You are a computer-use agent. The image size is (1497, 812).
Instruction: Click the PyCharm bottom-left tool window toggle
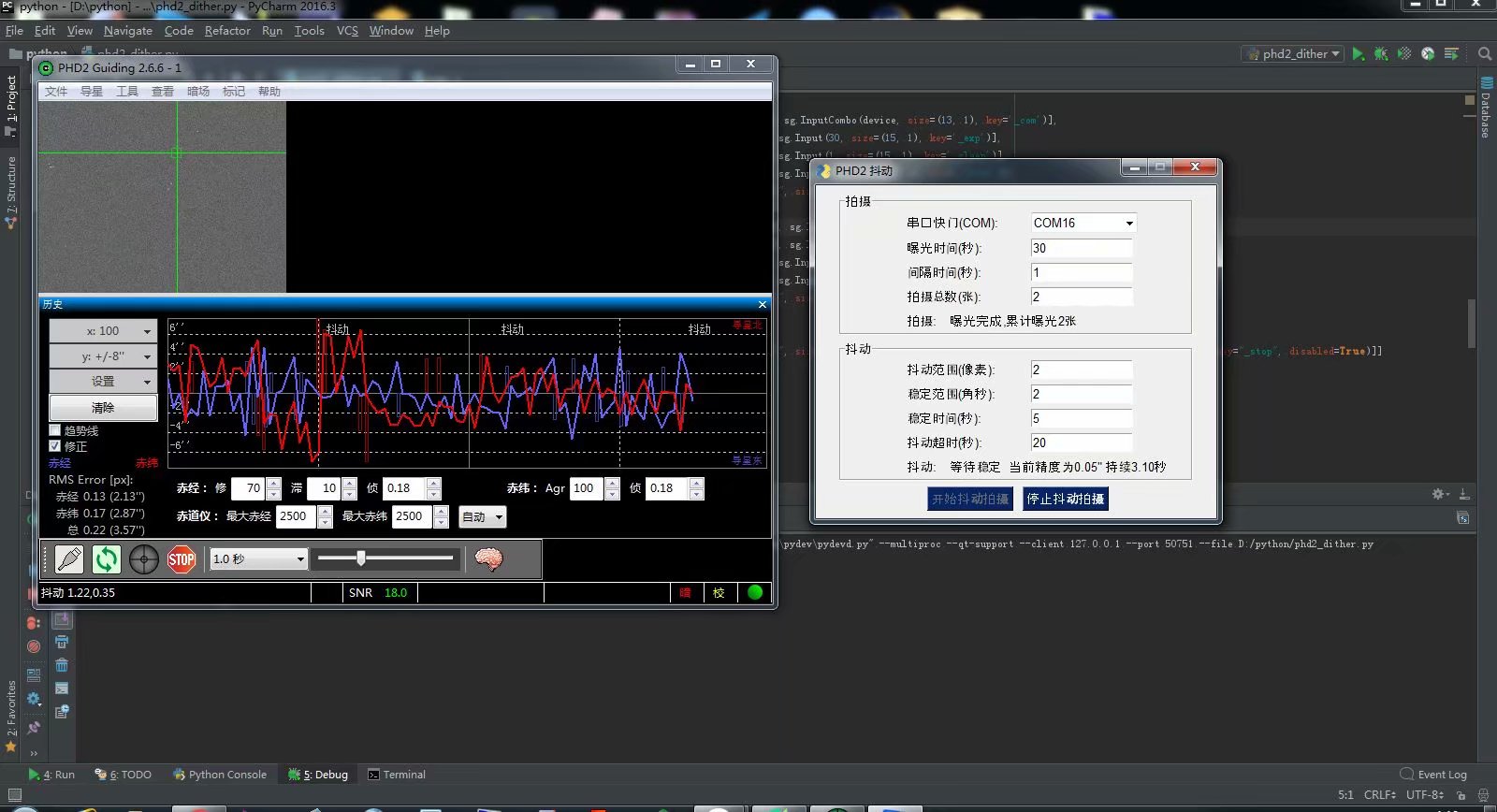pos(13,795)
